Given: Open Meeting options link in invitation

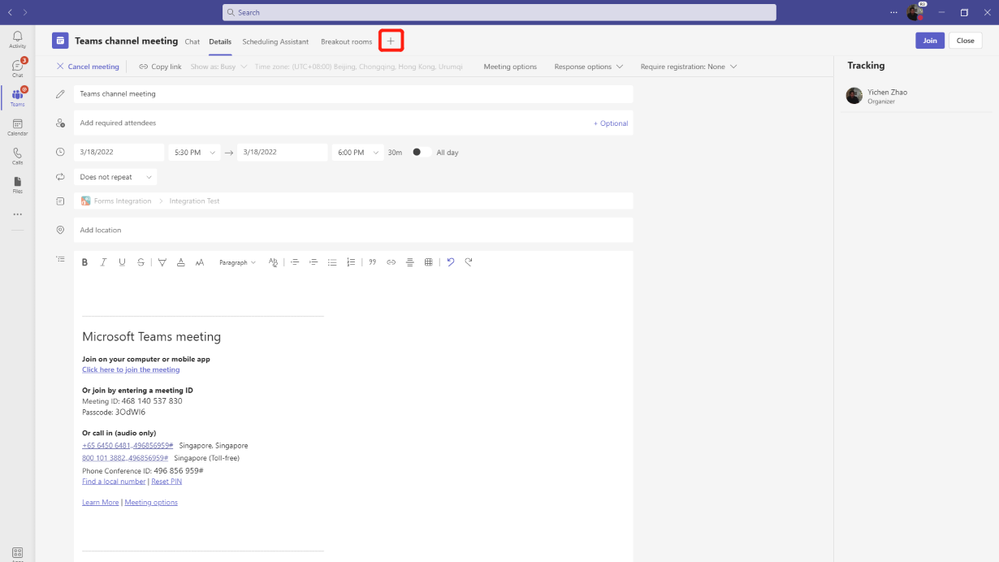Looking at the screenshot, I should tap(151, 502).
